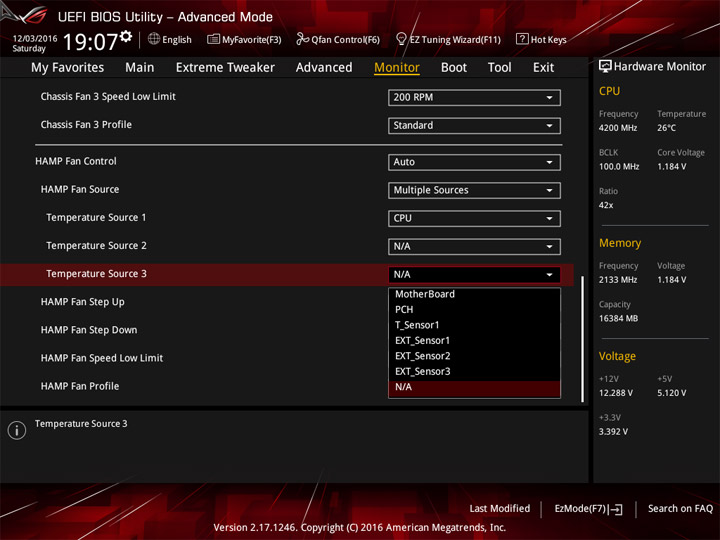Expand HAMP Fan Control Auto dropdown
Image resolution: width=720 pixels, height=540 pixels.
click(474, 162)
